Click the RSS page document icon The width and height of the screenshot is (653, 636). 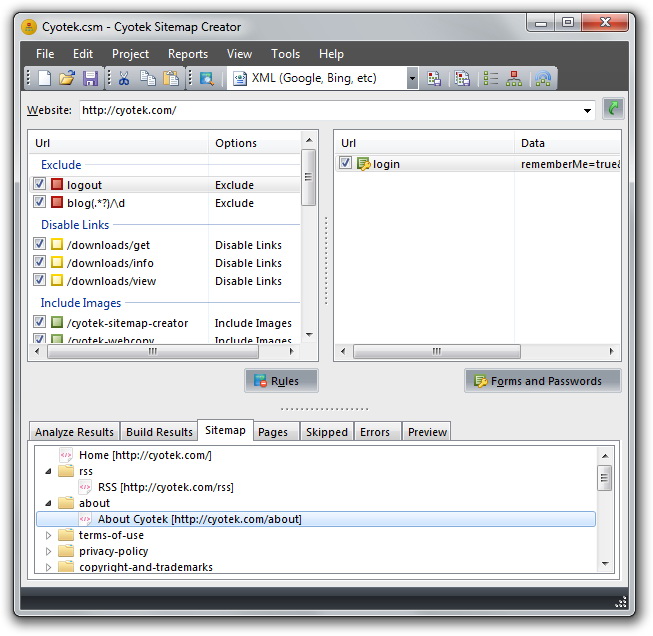(x=85, y=486)
